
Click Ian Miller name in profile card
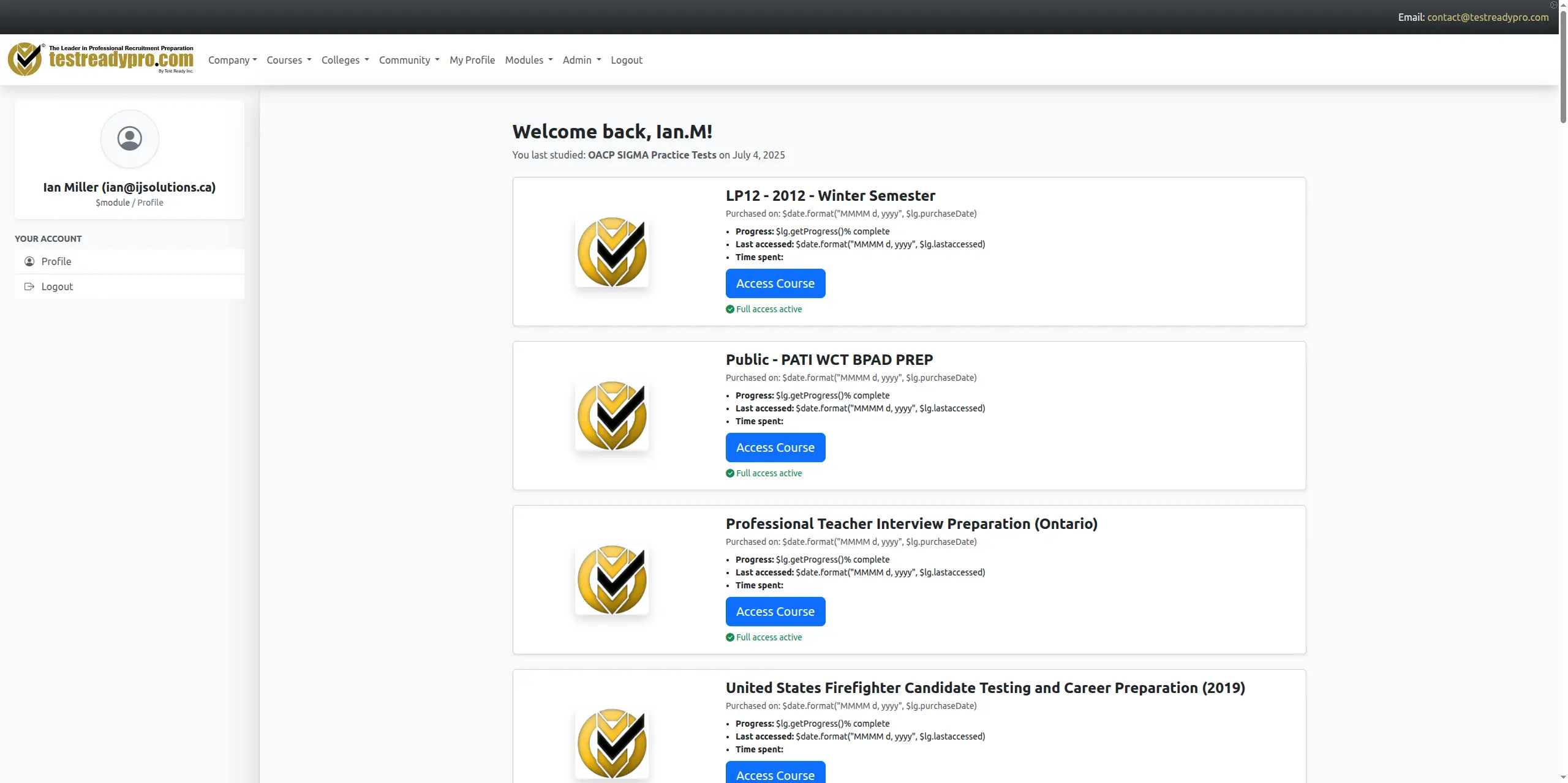click(x=129, y=187)
